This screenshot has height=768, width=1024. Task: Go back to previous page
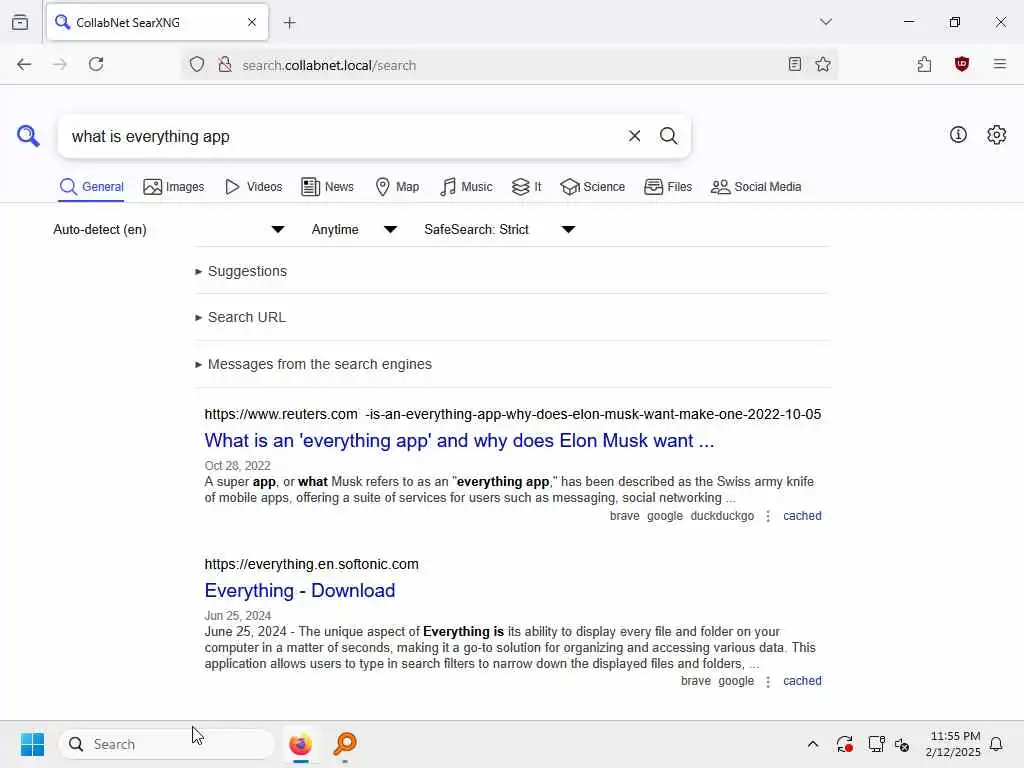tap(24, 64)
